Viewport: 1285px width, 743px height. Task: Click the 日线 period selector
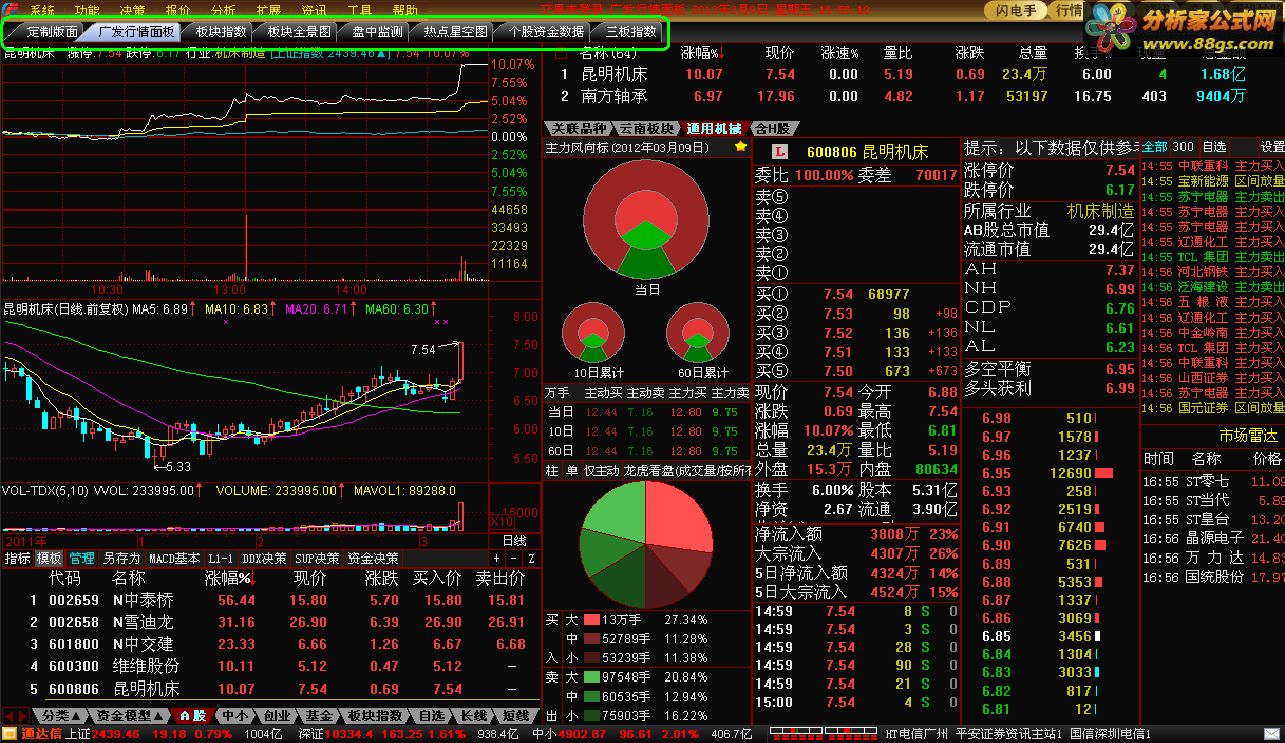[x=514, y=540]
